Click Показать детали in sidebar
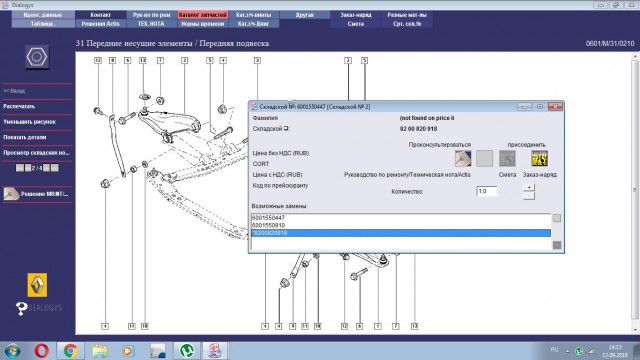 (x=25, y=137)
